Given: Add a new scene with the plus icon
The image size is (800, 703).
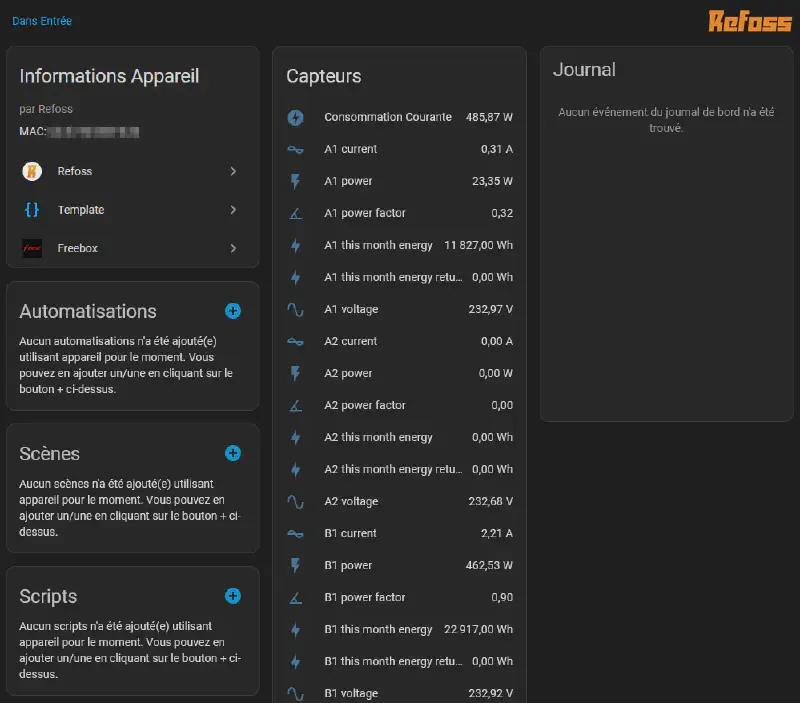Looking at the screenshot, I should click(233, 453).
